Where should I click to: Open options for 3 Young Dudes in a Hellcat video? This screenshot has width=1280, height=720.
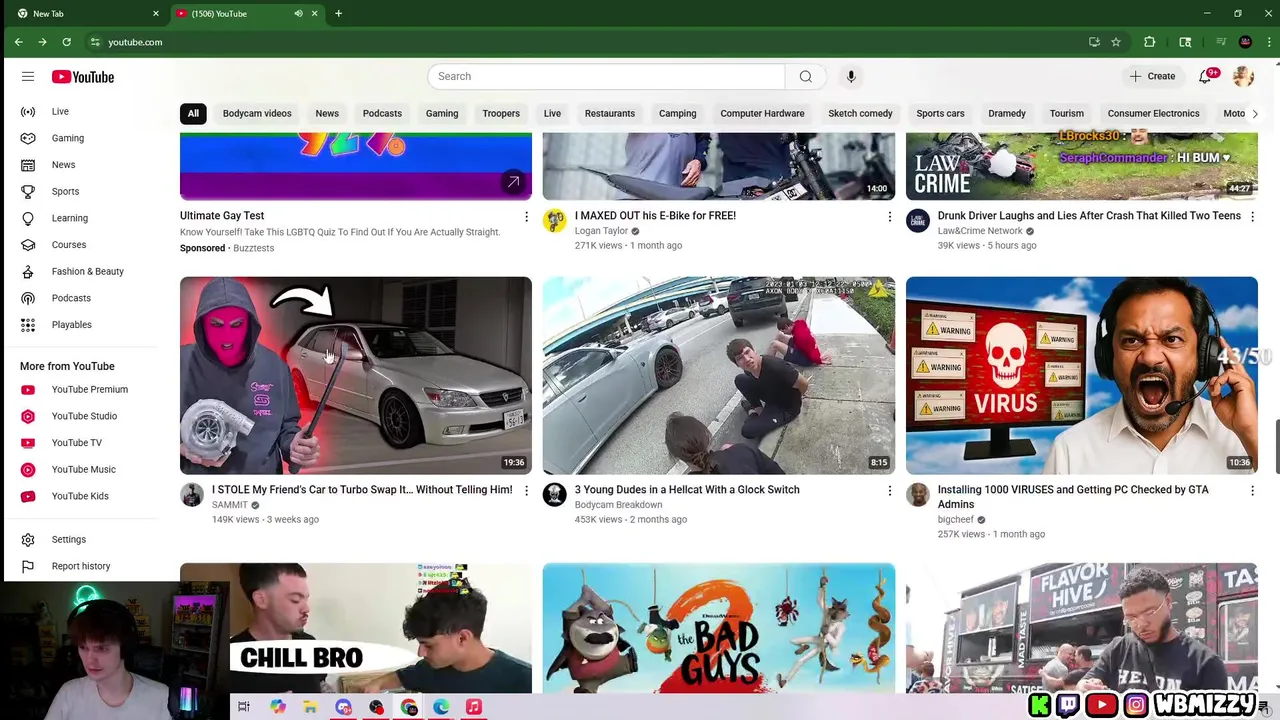tap(889, 490)
